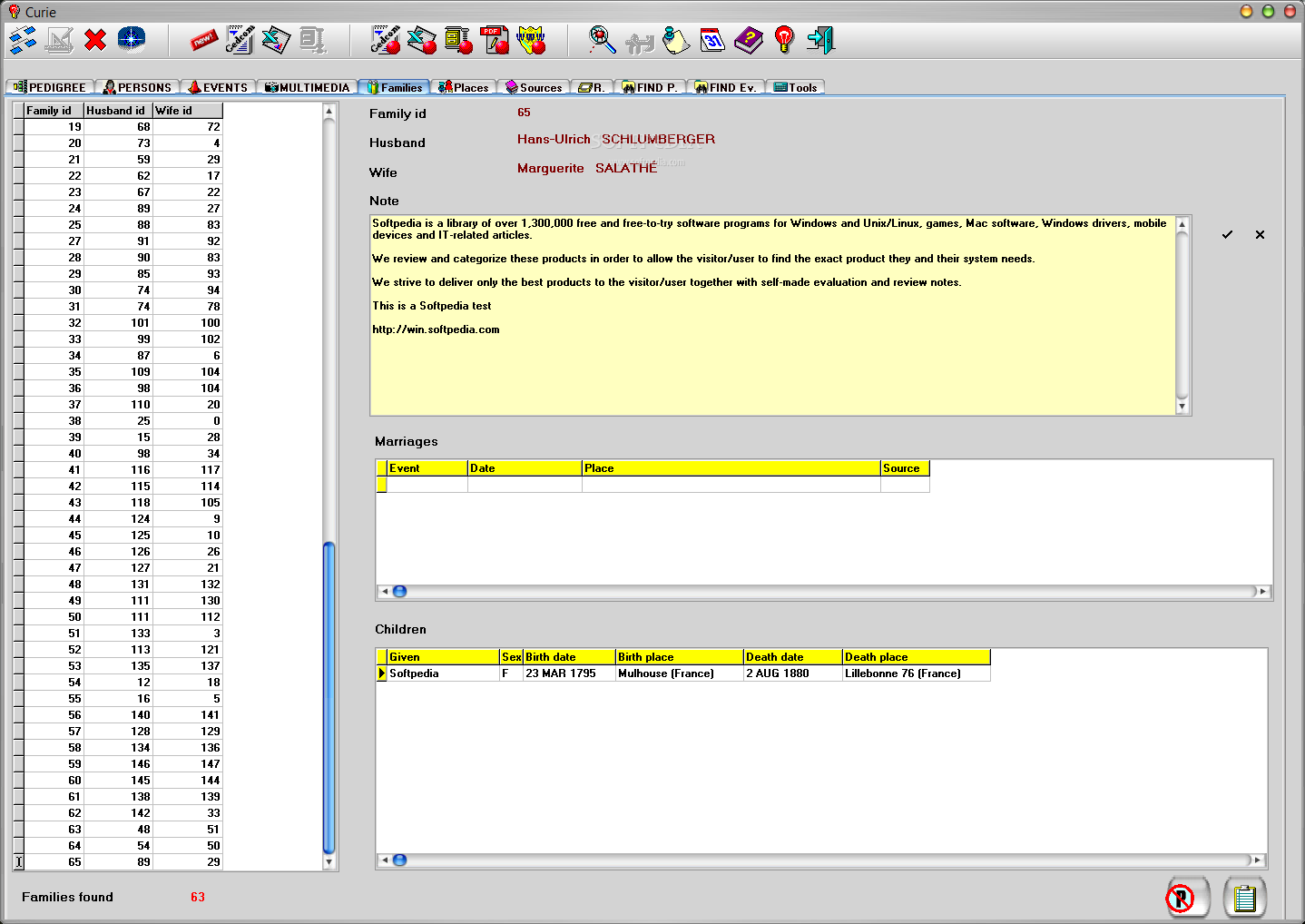This screenshot has width=1305, height=924.
Task: Click the Excel export icon with red ball
Action: click(422, 40)
